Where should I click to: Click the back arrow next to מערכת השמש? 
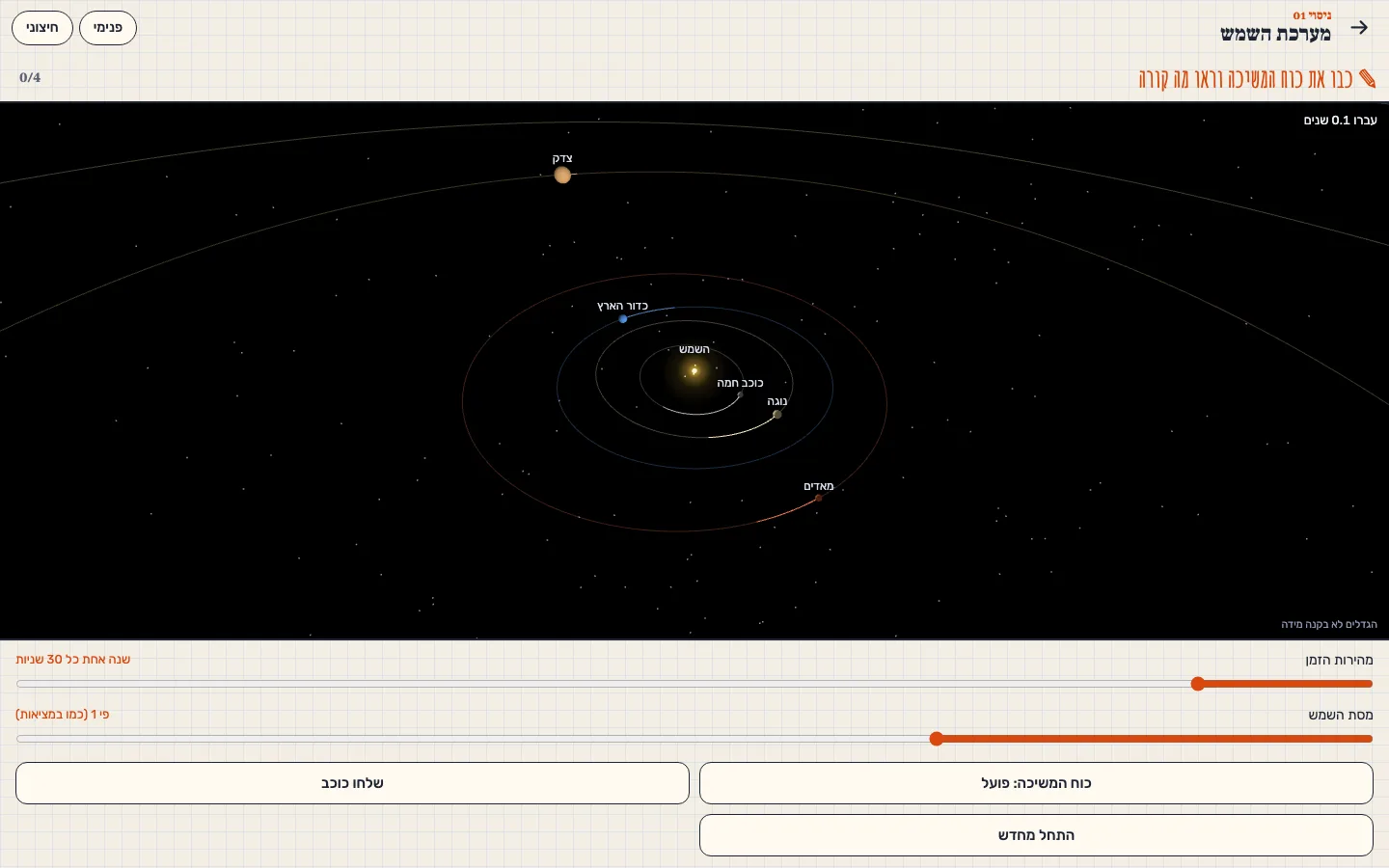[x=1359, y=28]
